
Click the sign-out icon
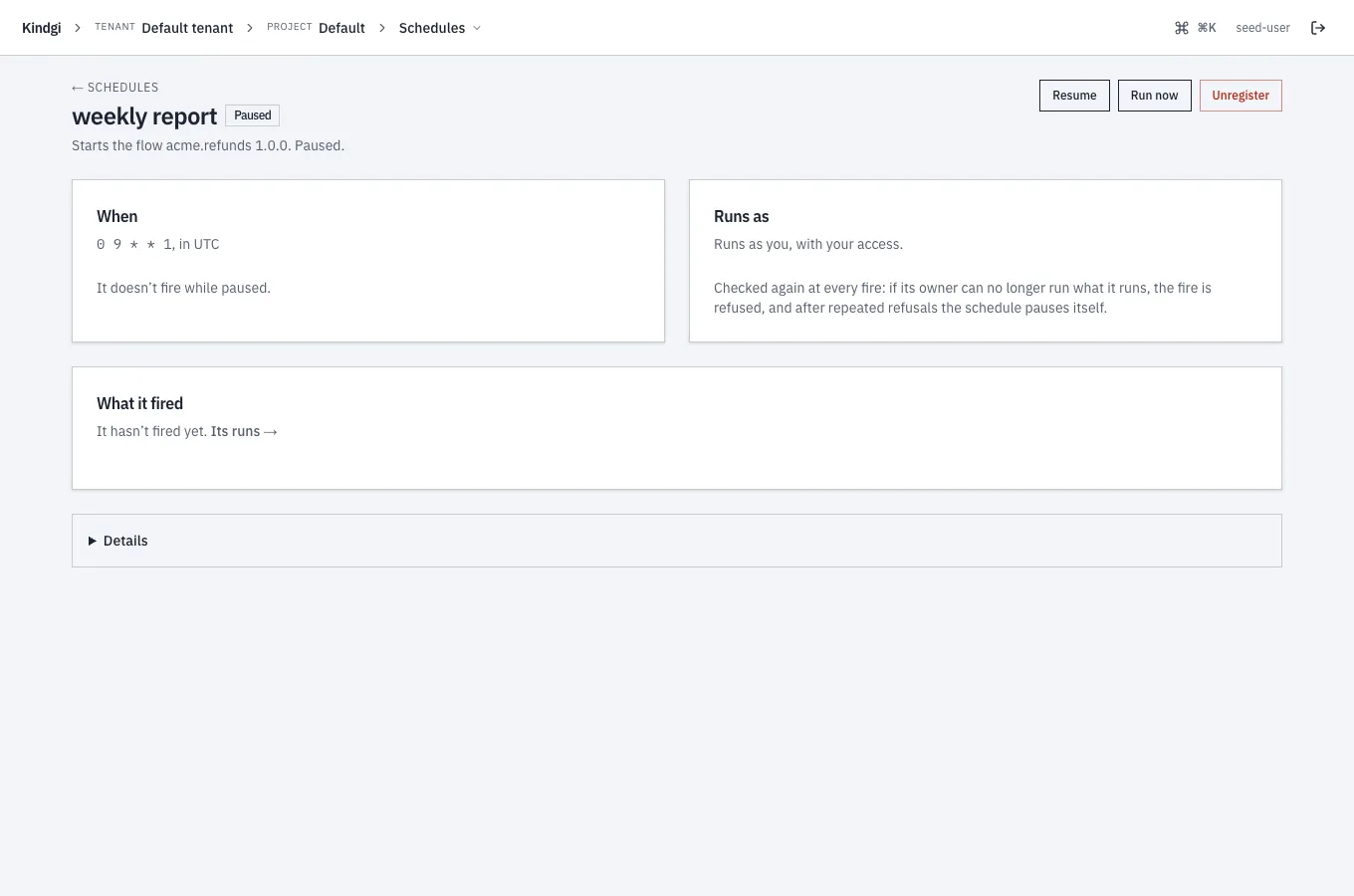tap(1318, 28)
